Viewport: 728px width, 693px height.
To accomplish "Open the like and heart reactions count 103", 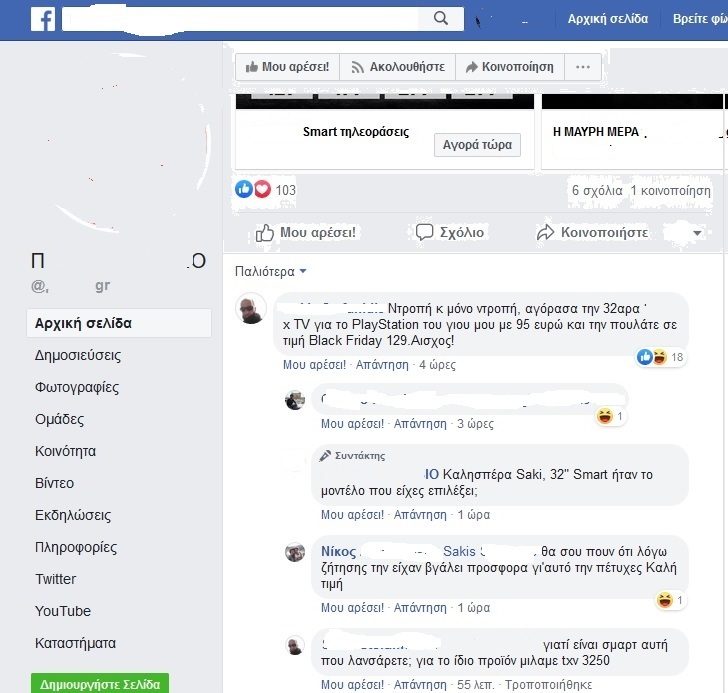I will 265,189.
